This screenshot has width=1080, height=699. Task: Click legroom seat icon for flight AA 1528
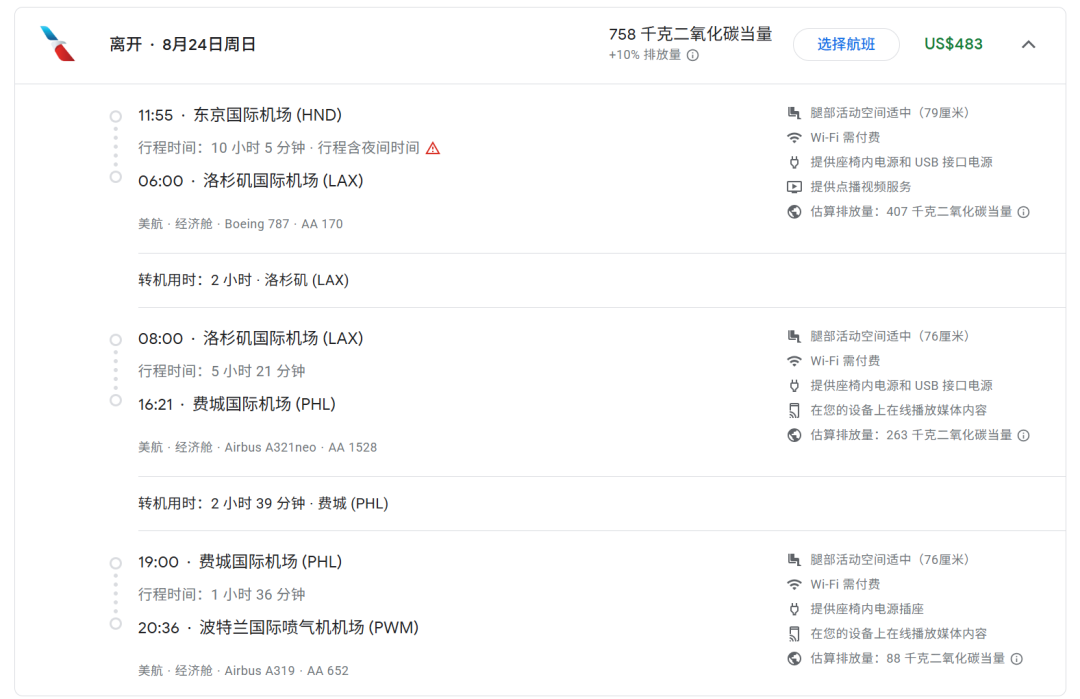[x=795, y=336]
